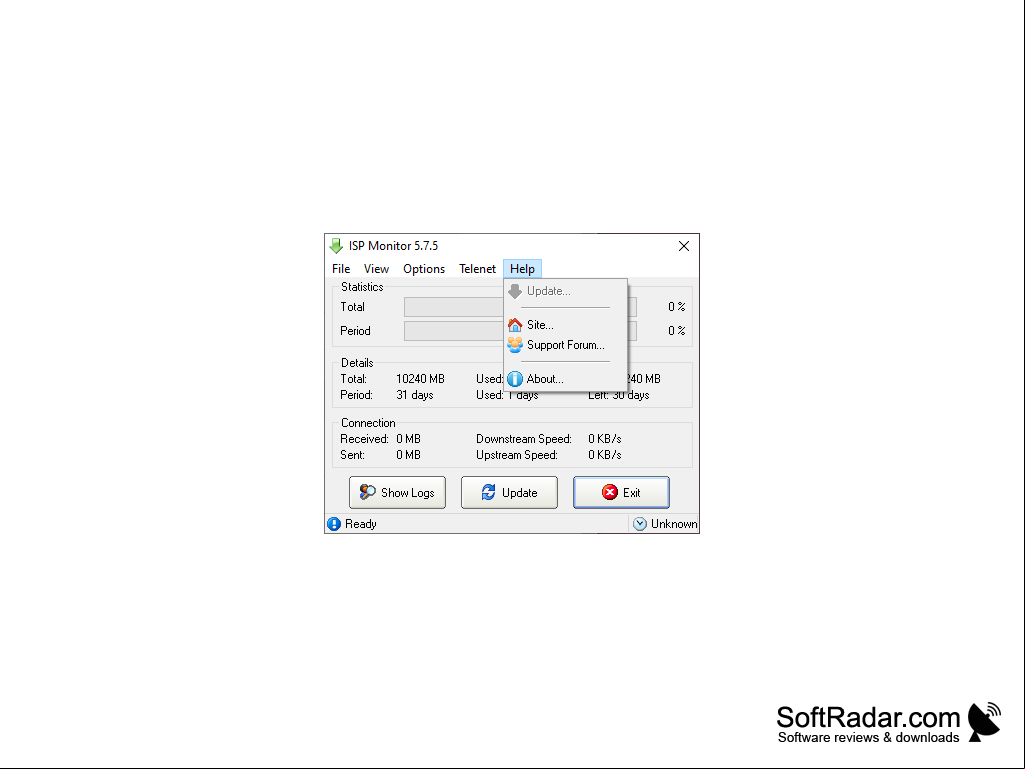Image resolution: width=1025 pixels, height=769 pixels.
Task: Click the refresh arrows icon on Update button
Action: [x=488, y=492]
